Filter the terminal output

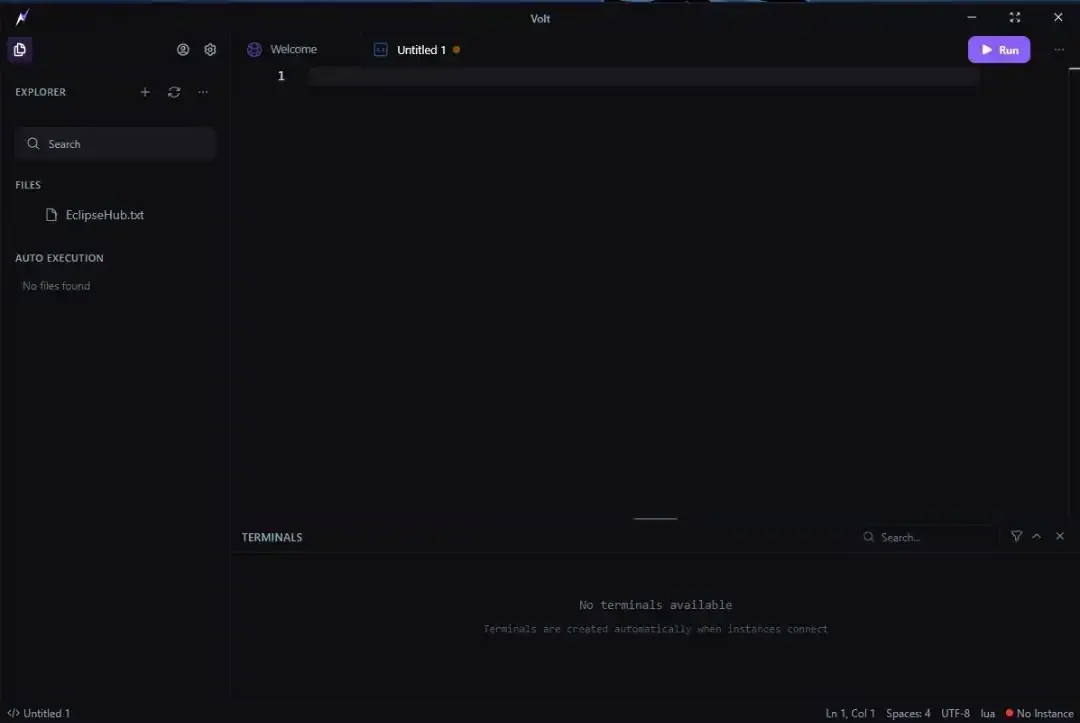(1016, 536)
